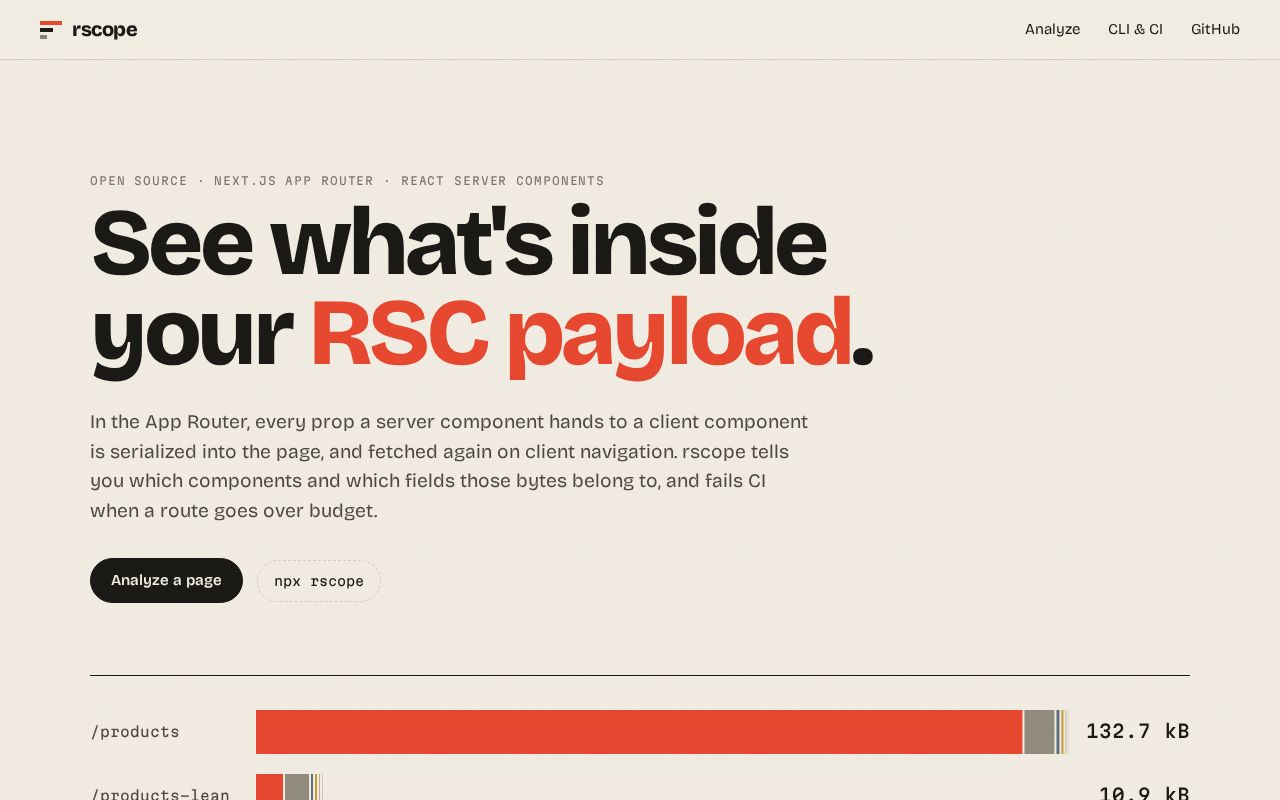Click the rscope logo icon
Image resolution: width=1280 pixels, height=800 pixels.
tap(51, 30)
